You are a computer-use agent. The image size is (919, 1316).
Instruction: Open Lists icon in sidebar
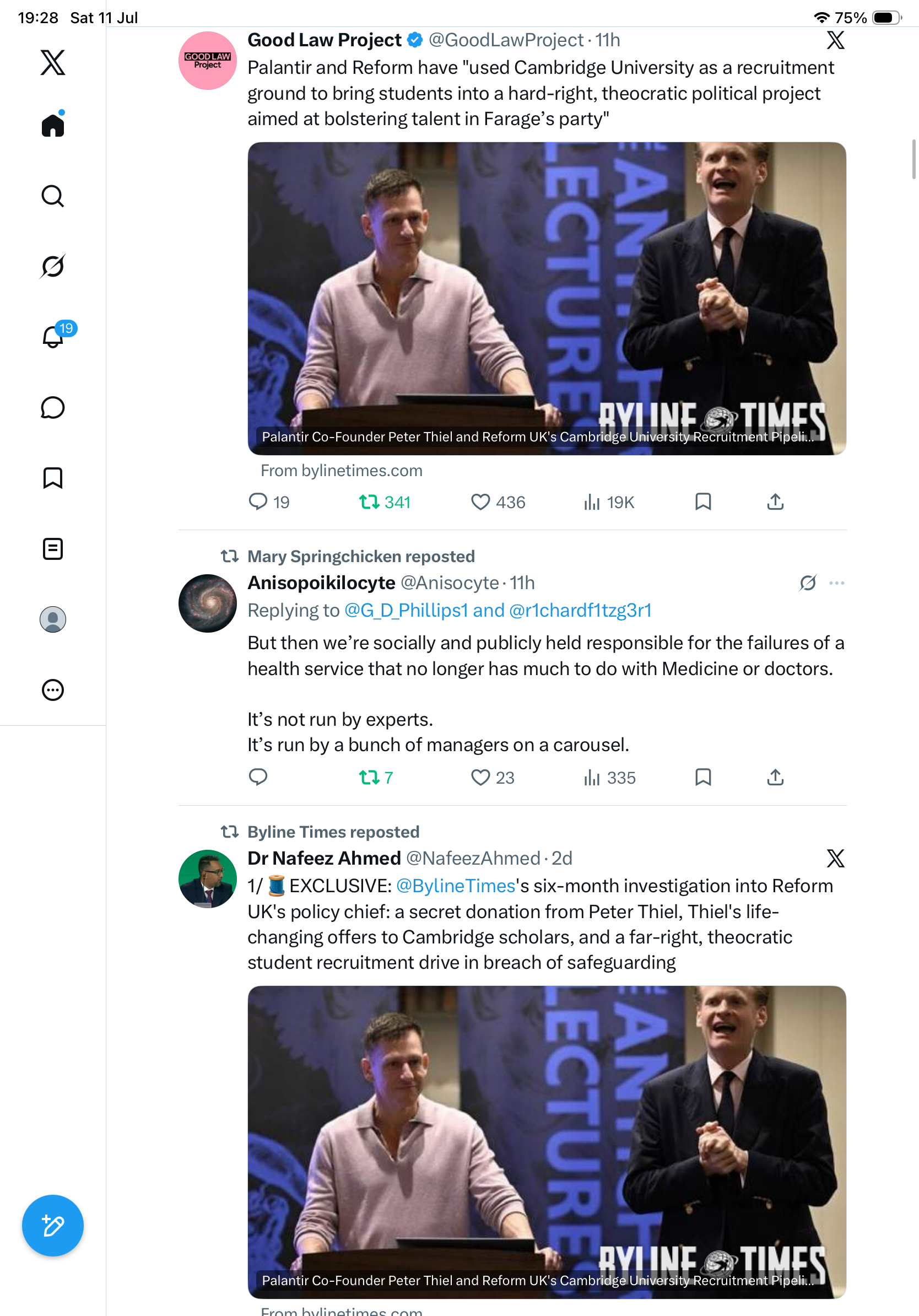[x=53, y=548]
